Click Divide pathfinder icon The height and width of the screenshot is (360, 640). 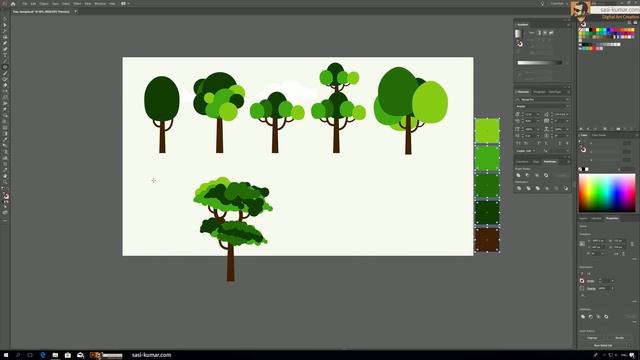point(519,188)
